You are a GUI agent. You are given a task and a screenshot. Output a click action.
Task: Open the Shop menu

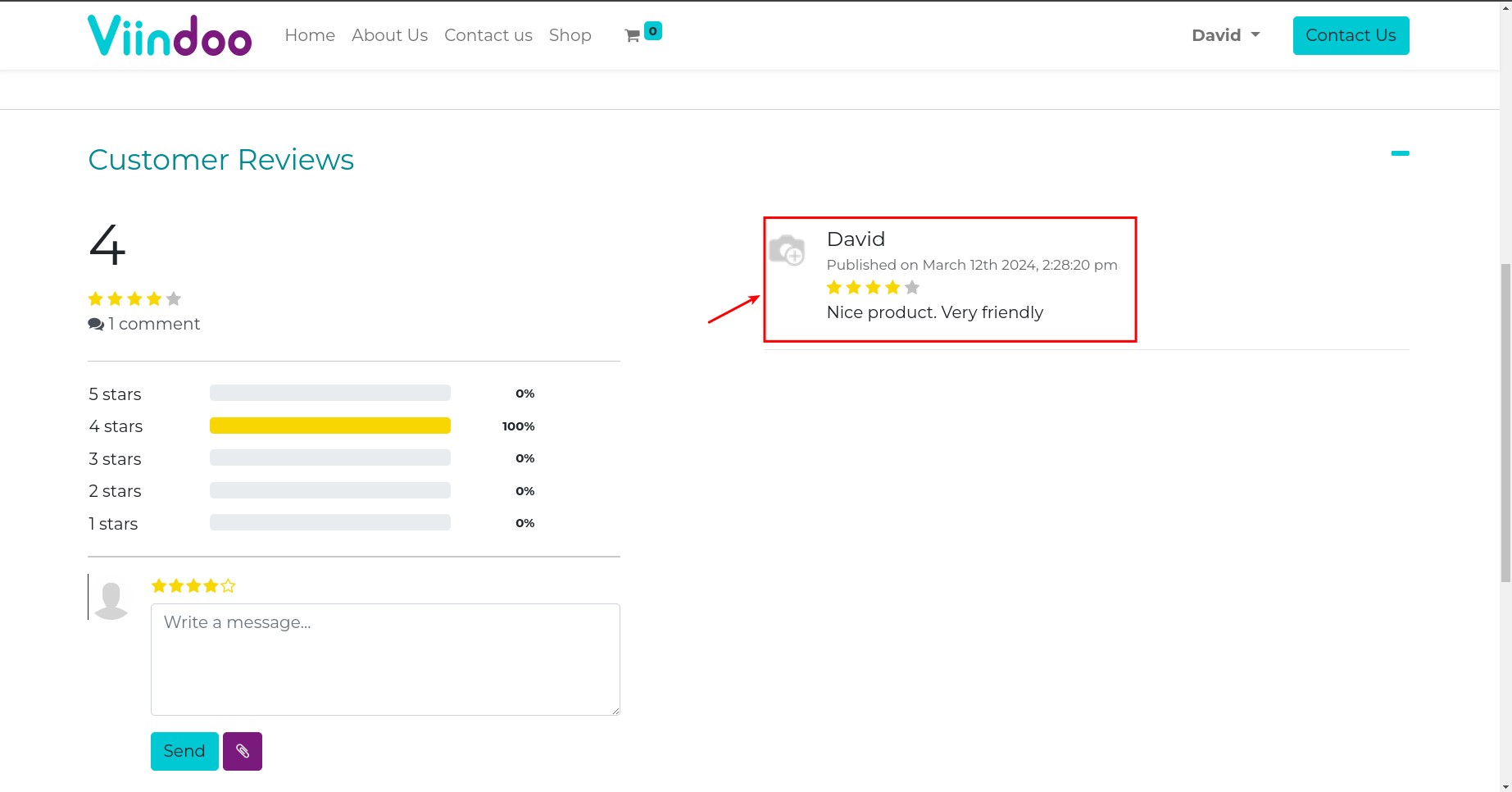click(570, 34)
